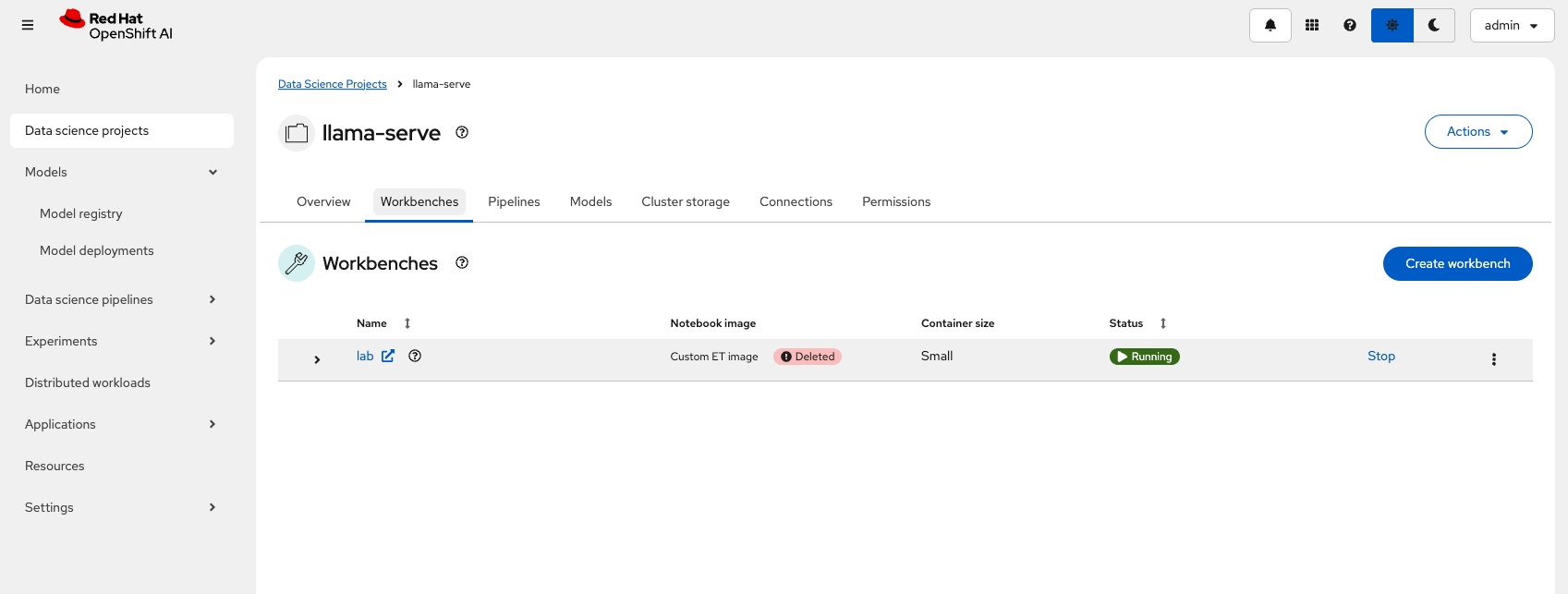The width and height of the screenshot is (1568, 594).
Task: Show help icon beside lab workbench
Action: click(415, 356)
